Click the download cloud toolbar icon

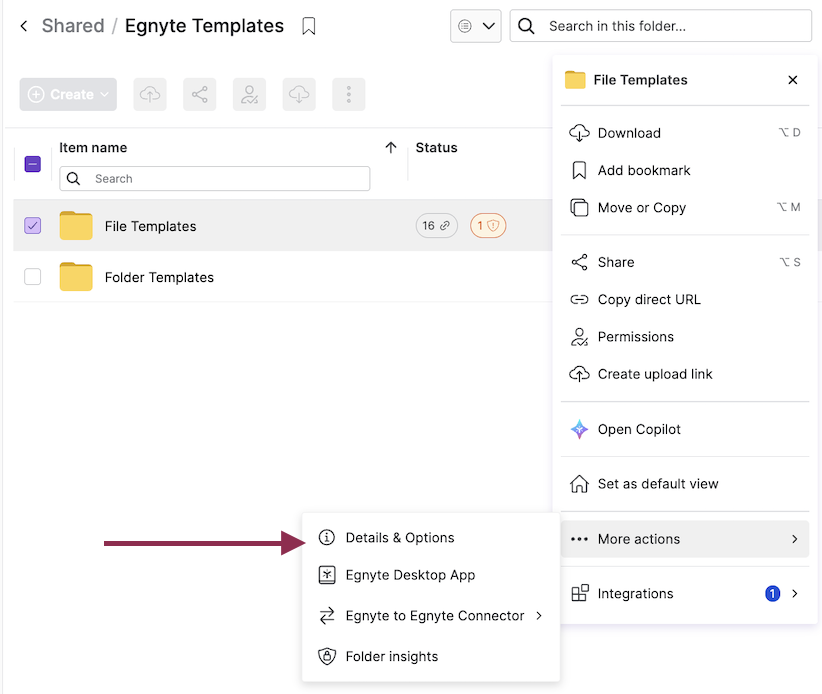299,94
